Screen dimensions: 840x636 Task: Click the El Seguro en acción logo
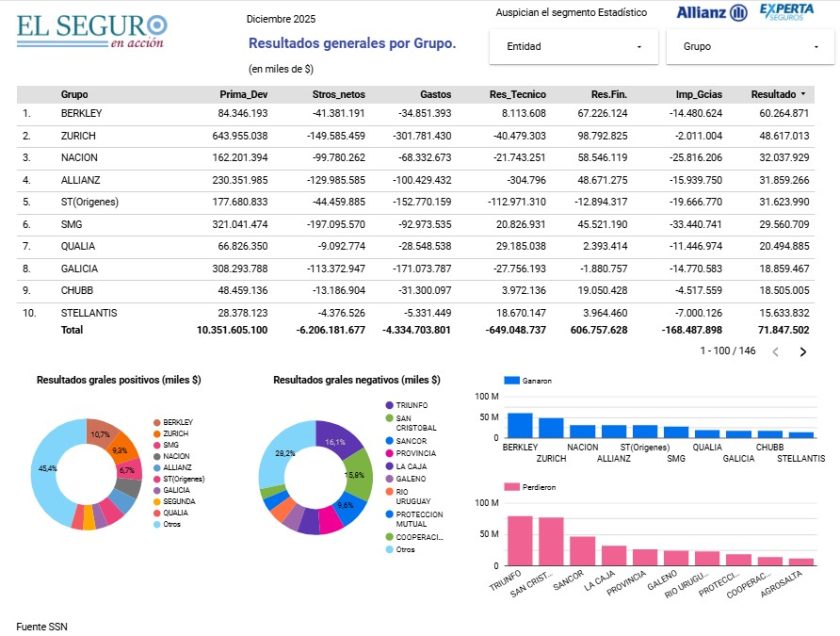pos(91,29)
